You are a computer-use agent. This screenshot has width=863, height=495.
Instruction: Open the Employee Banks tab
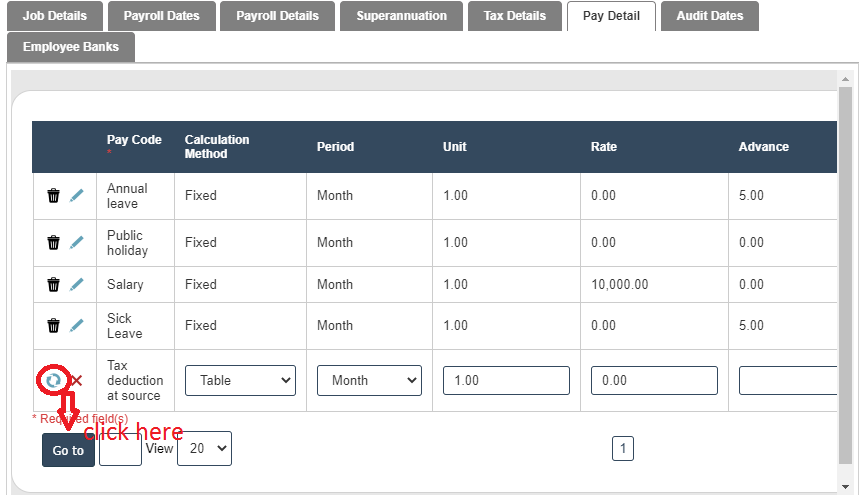point(70,47)
